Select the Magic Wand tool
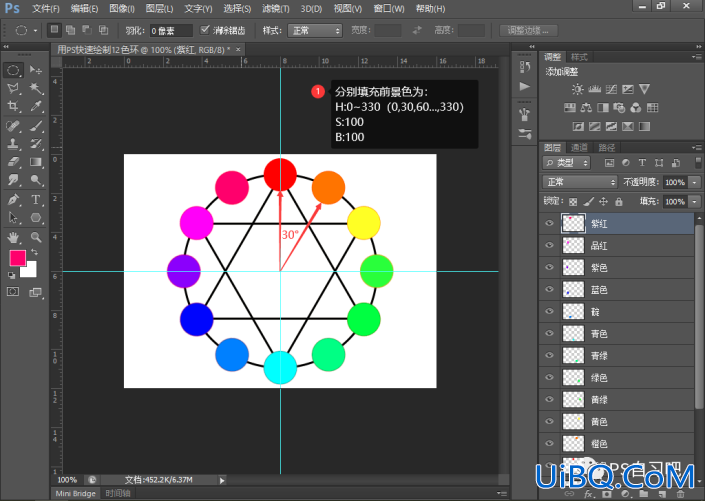The height and width of the screenshot is (501, 705). coord(36,88)
